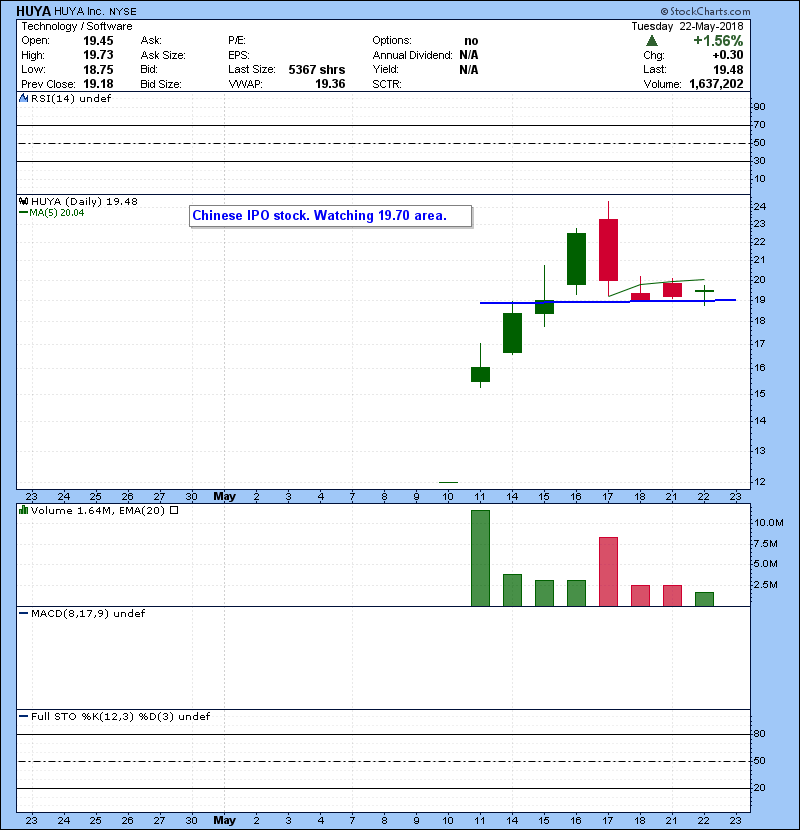This screenshot has height=830, width=800.
Task: Click the green candlestick for May 14
Action: [x=512, y=333]
